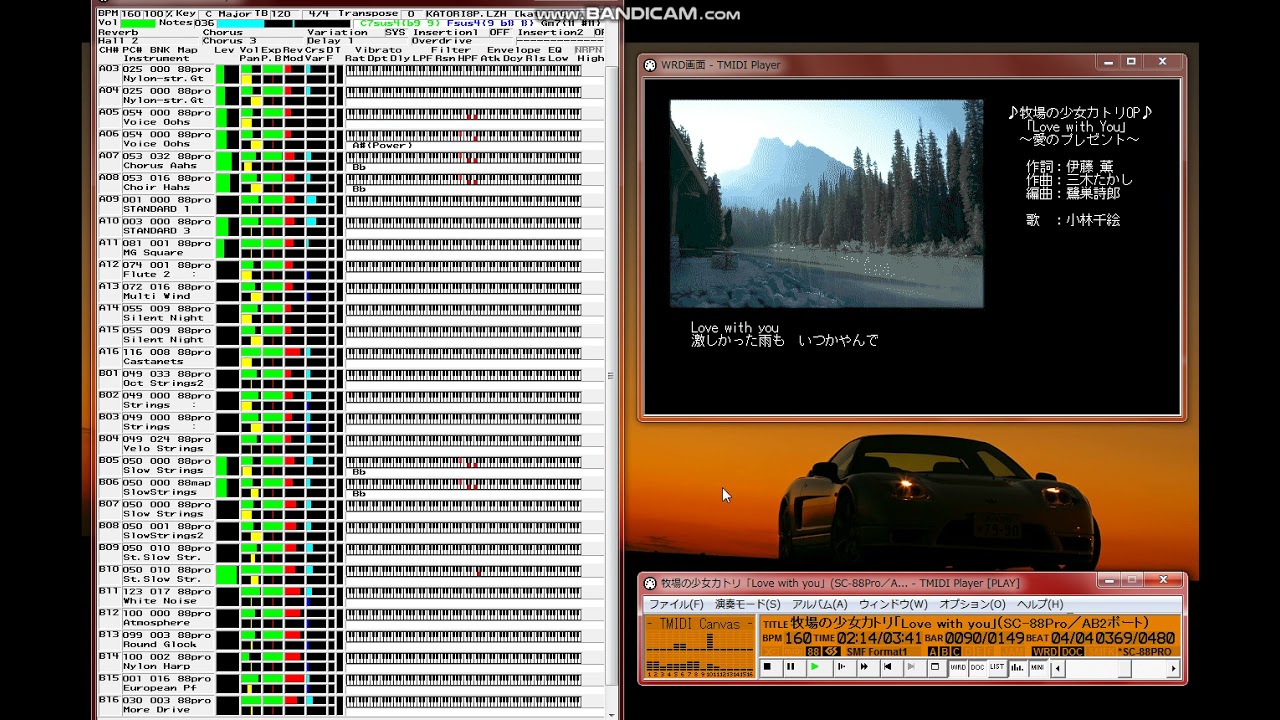
Task: Click the fast forward button
Action: coord(864,667)
